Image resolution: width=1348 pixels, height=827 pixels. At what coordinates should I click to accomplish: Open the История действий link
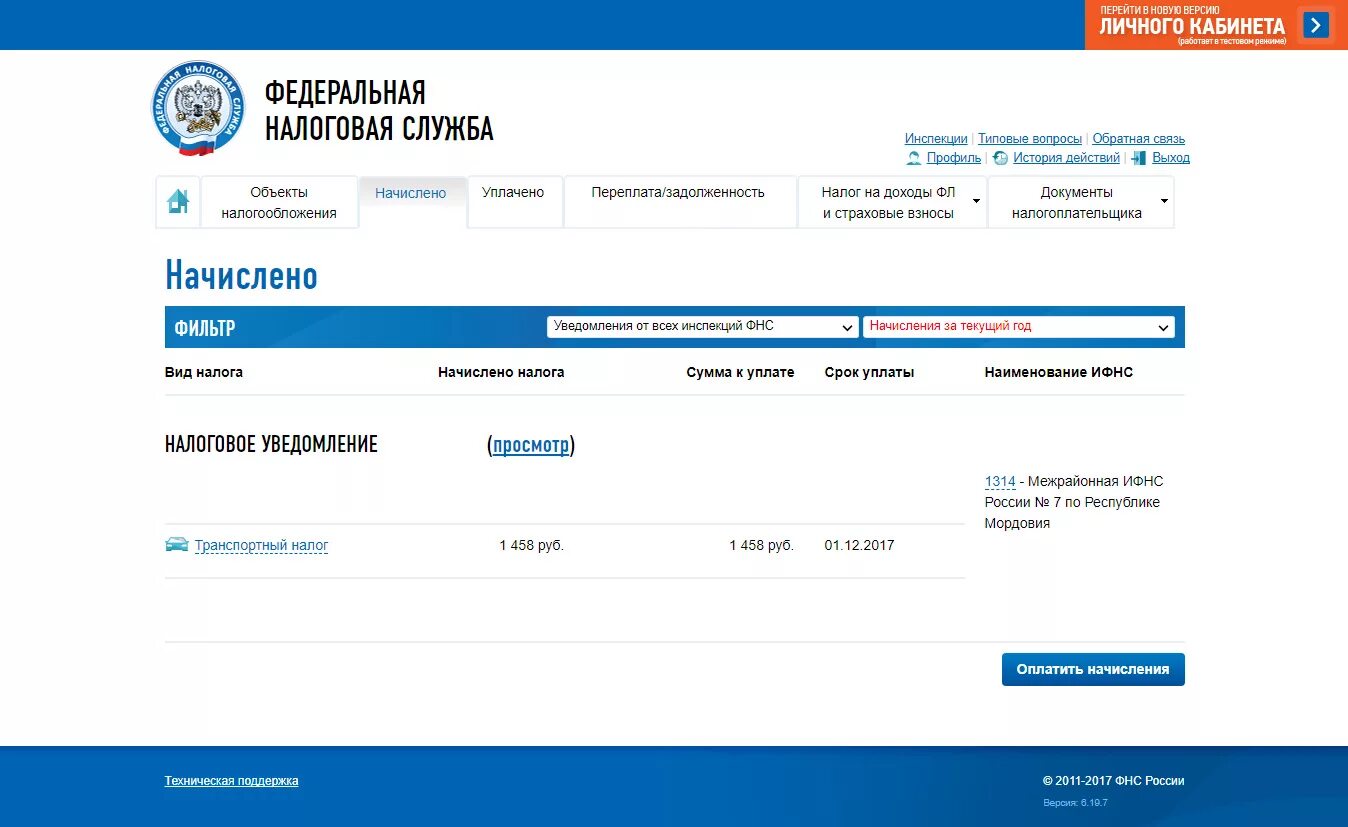[1066, 158]
